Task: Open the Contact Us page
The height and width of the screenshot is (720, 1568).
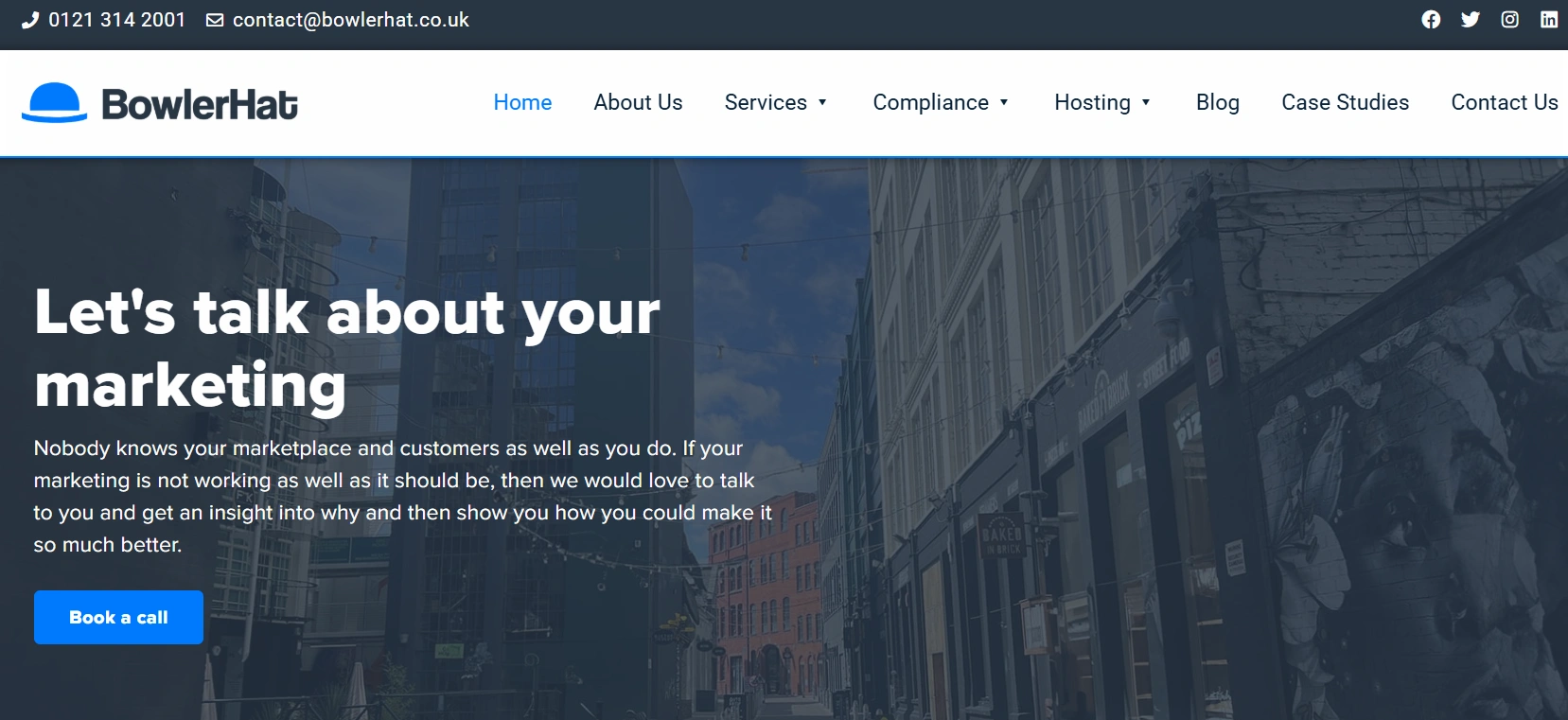Action: pyautogui.click(x=1505, y=102)
